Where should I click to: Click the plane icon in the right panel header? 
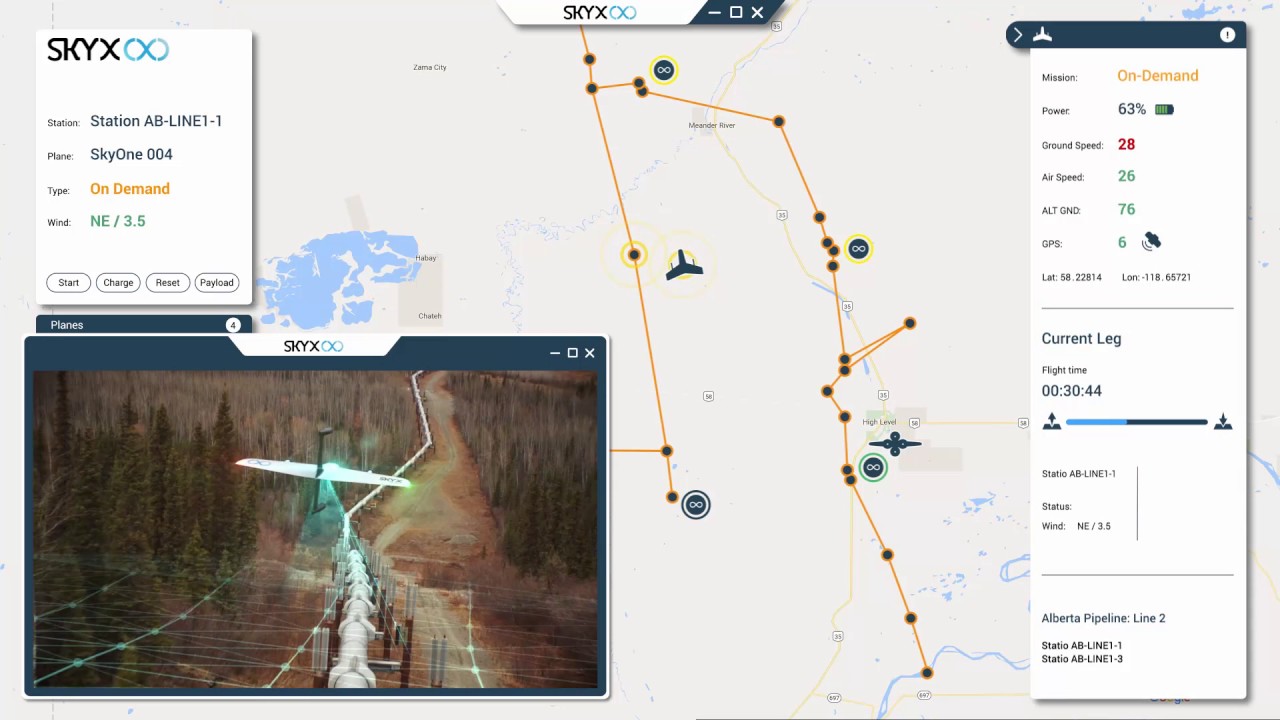pyautogui.click(x=1043, y=35)
